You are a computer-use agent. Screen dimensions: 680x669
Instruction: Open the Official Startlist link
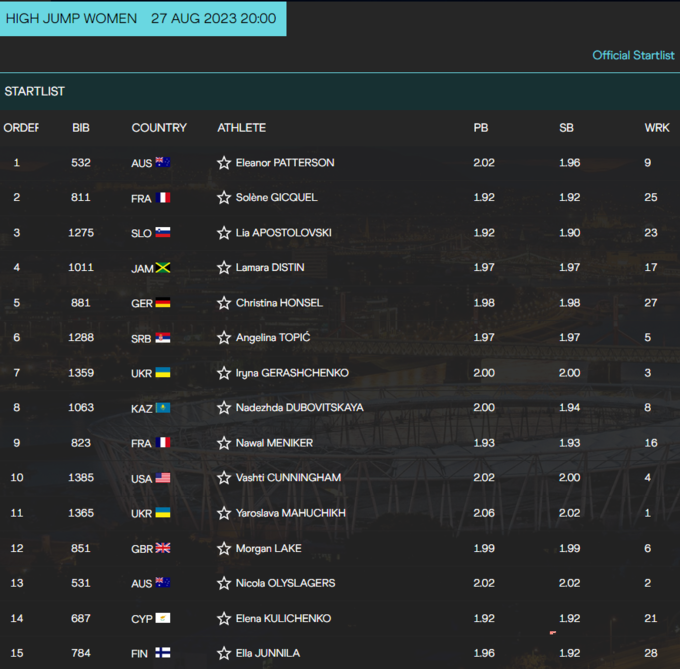click(x=633, y=55)
